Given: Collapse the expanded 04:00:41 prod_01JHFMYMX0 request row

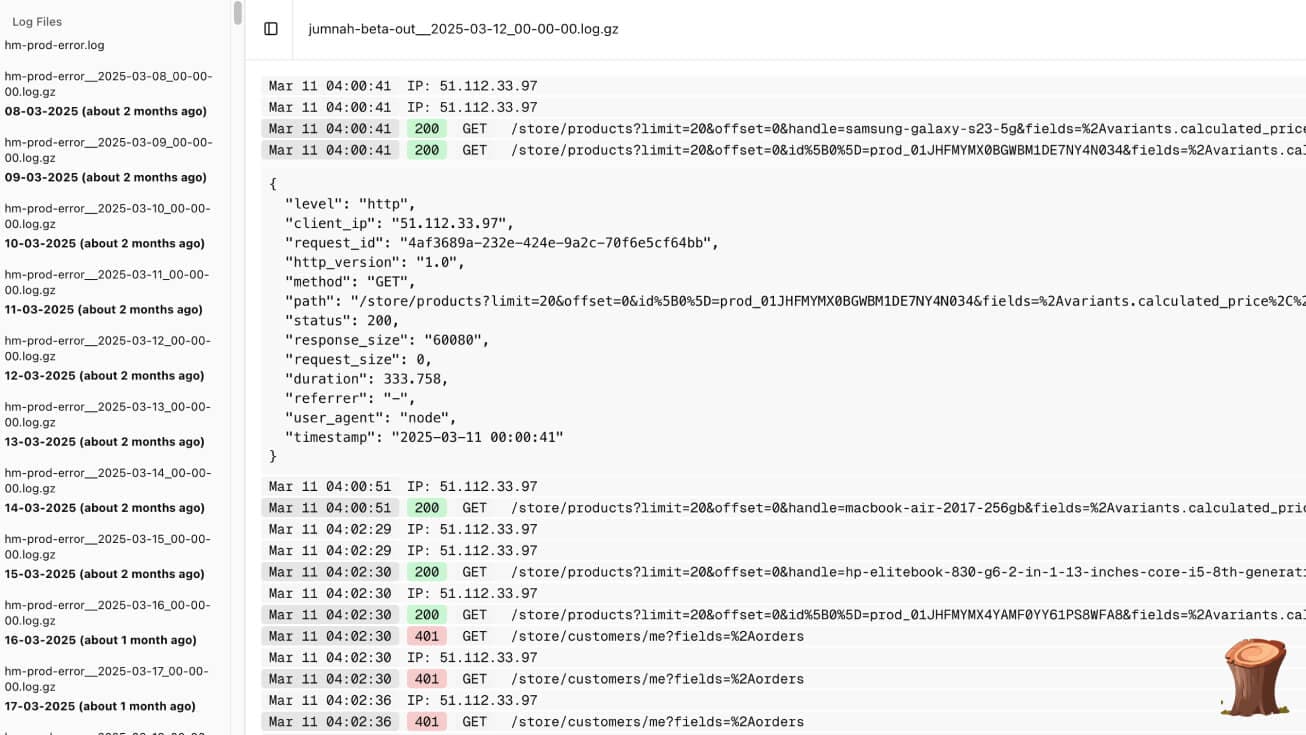Looking at the screenshot, I should tap(780, 150).
